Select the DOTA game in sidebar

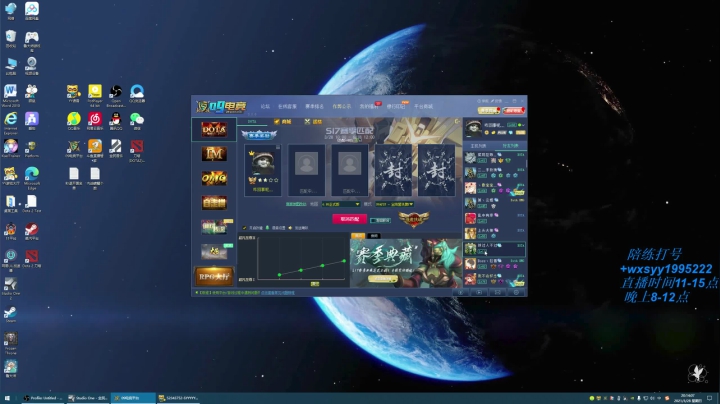click(x=214, y=129)
